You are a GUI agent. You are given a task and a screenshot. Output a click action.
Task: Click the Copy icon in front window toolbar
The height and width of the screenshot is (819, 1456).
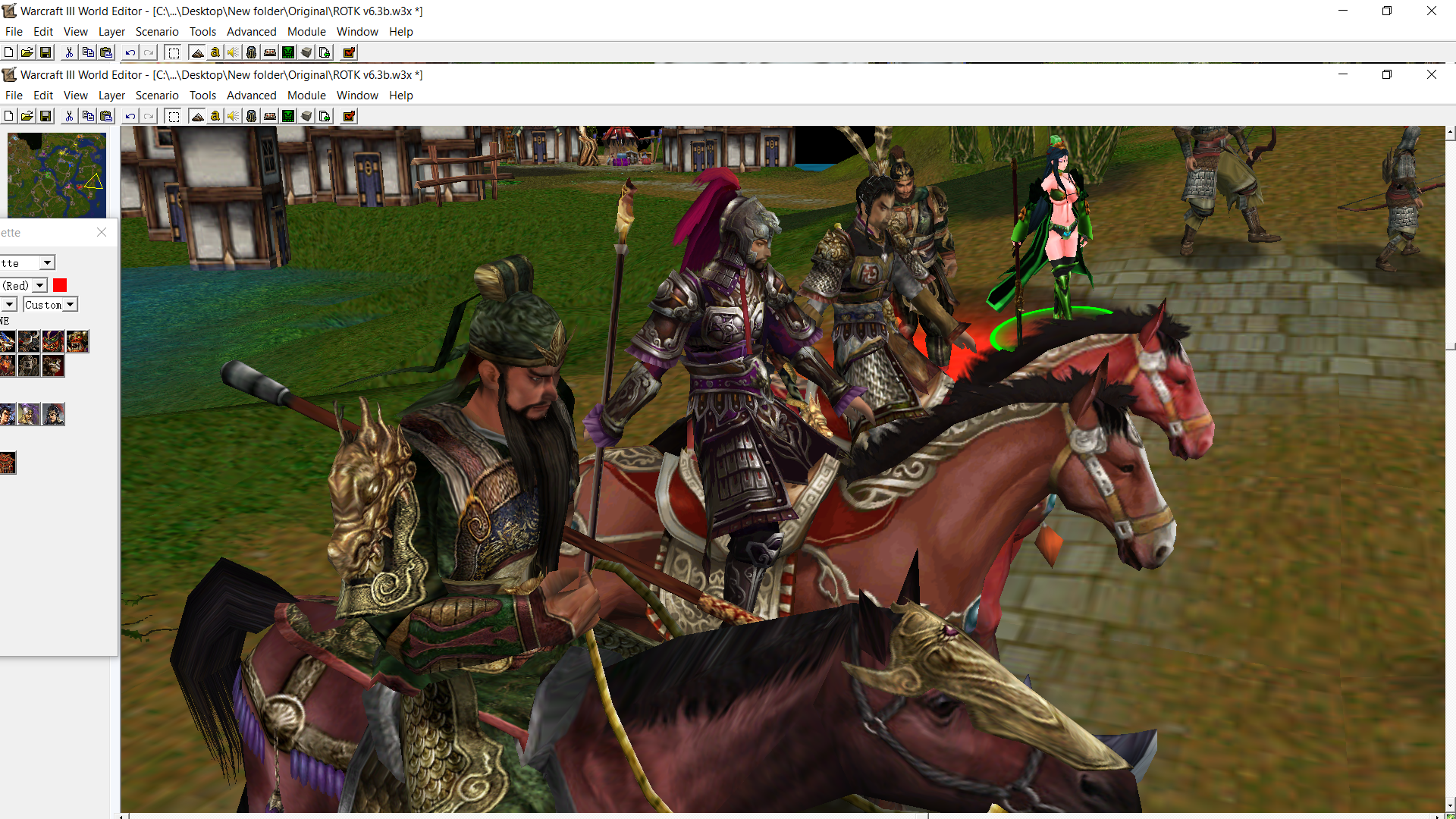coord(88,116)
